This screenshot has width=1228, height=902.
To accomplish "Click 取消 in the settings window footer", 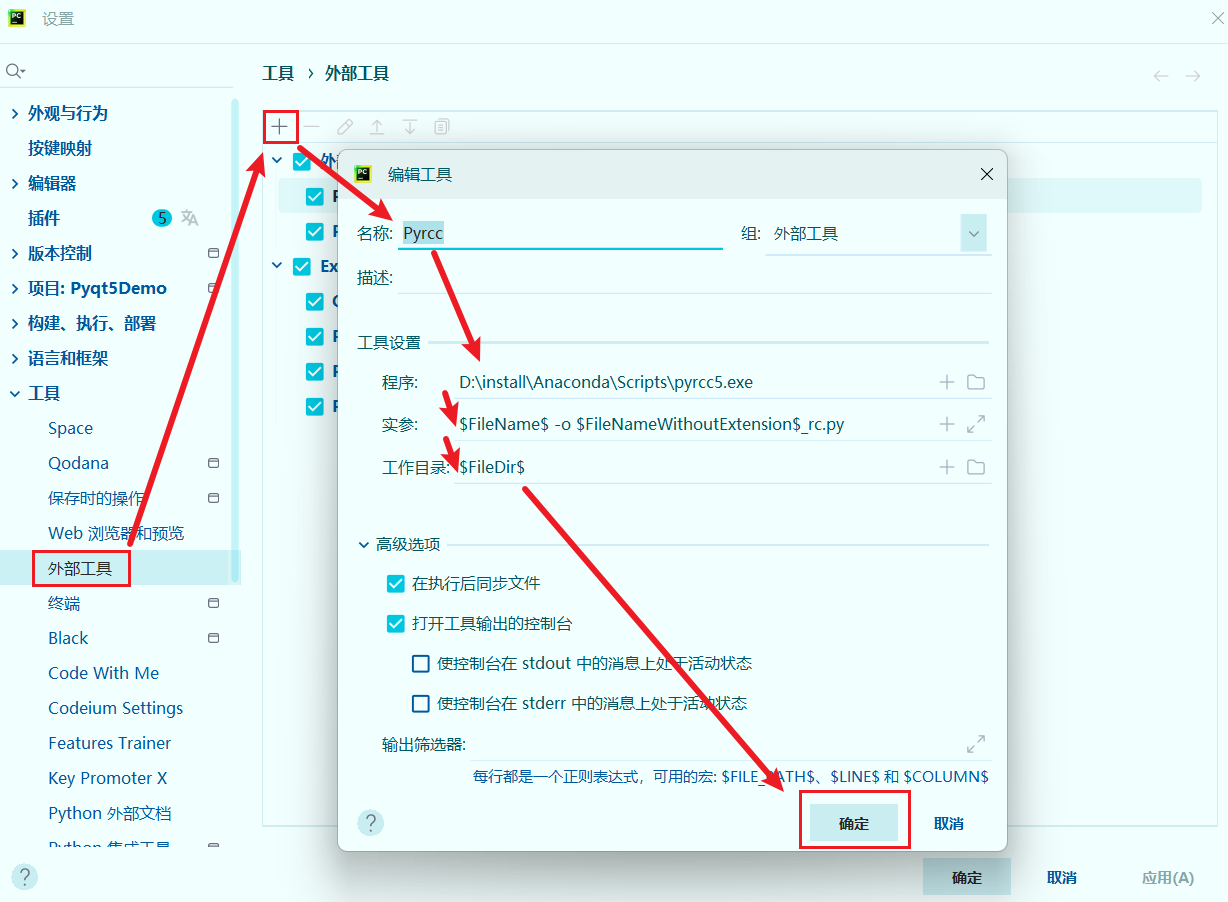I will pyautogui.click(x=1062, y=877).
